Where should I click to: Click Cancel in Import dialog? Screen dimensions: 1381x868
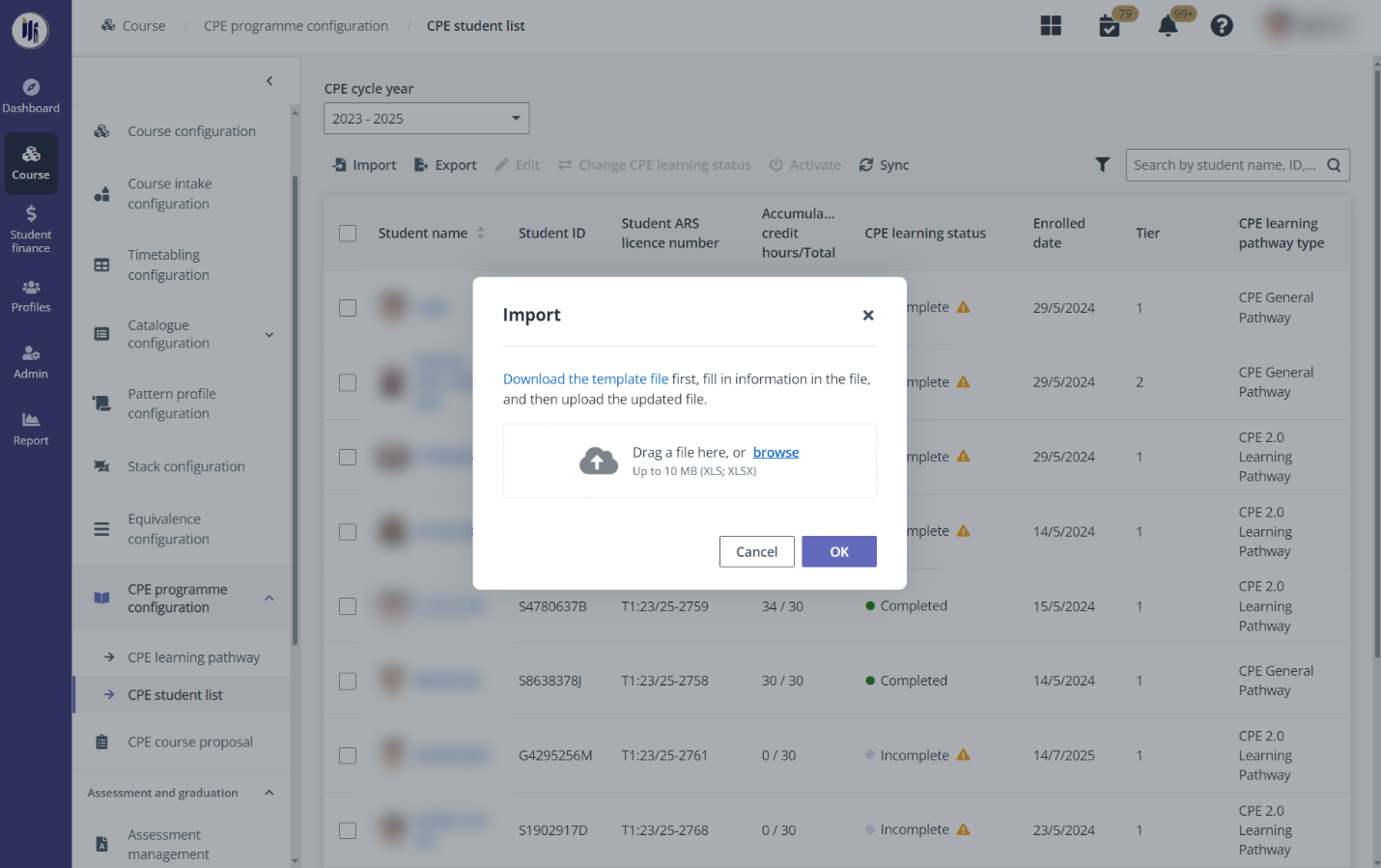pyautogui.click(x=756, y=551)
